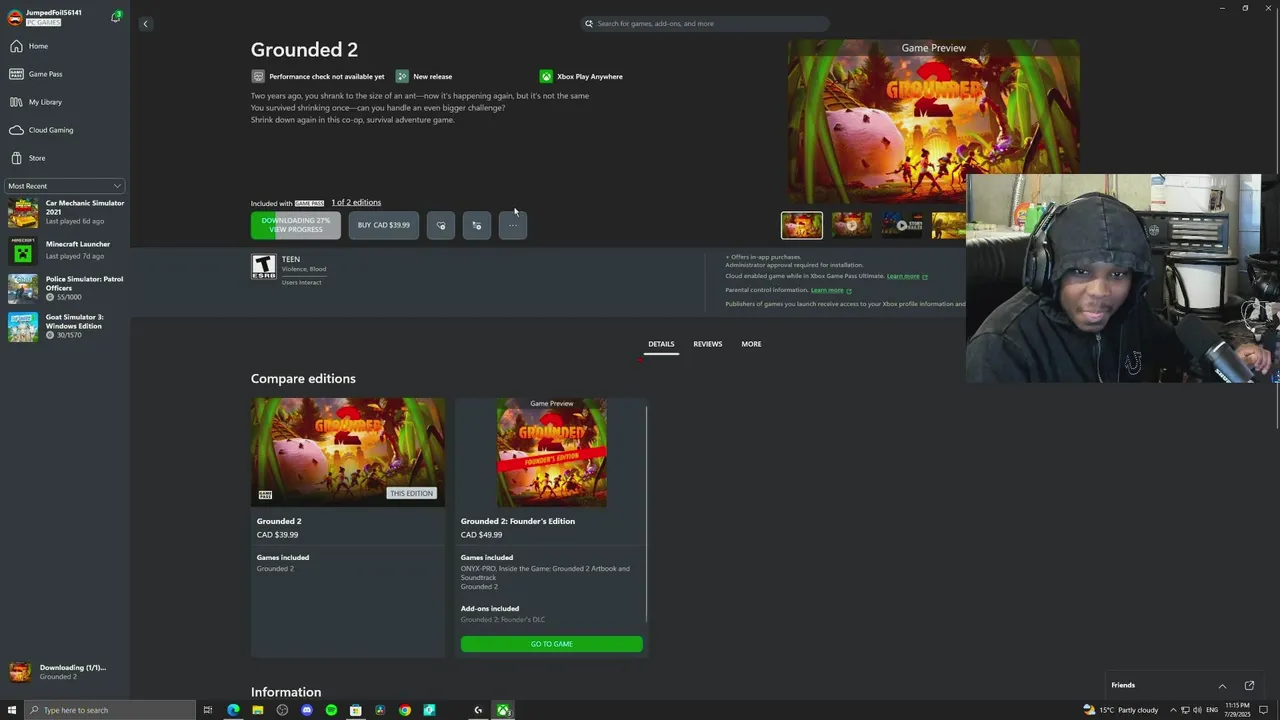Screen dimensions: 1280x720
Task: Select first screenshot thumbnail in gallery
Action: tap(802, 225)
